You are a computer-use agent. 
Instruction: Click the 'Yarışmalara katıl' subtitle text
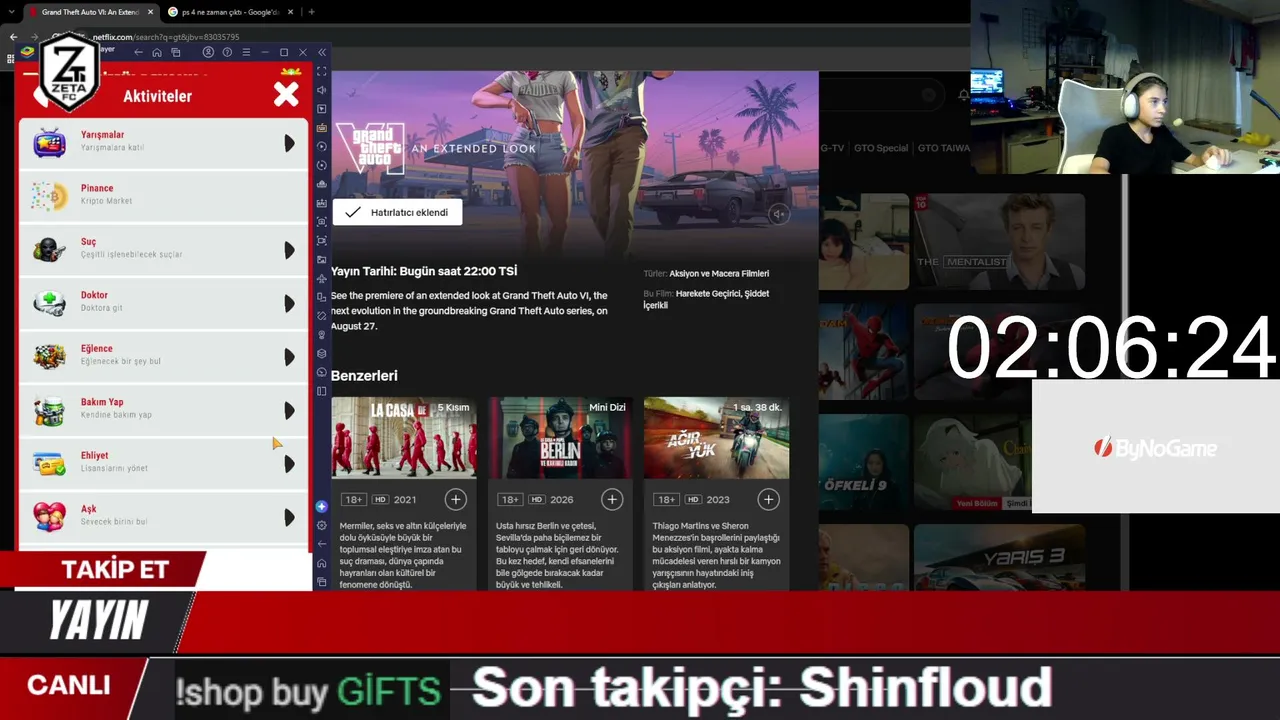coord(113,148)
